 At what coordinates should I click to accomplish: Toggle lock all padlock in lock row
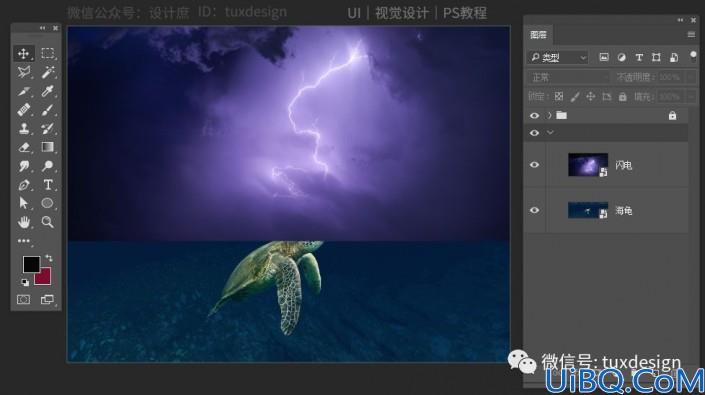coord(623,97)
